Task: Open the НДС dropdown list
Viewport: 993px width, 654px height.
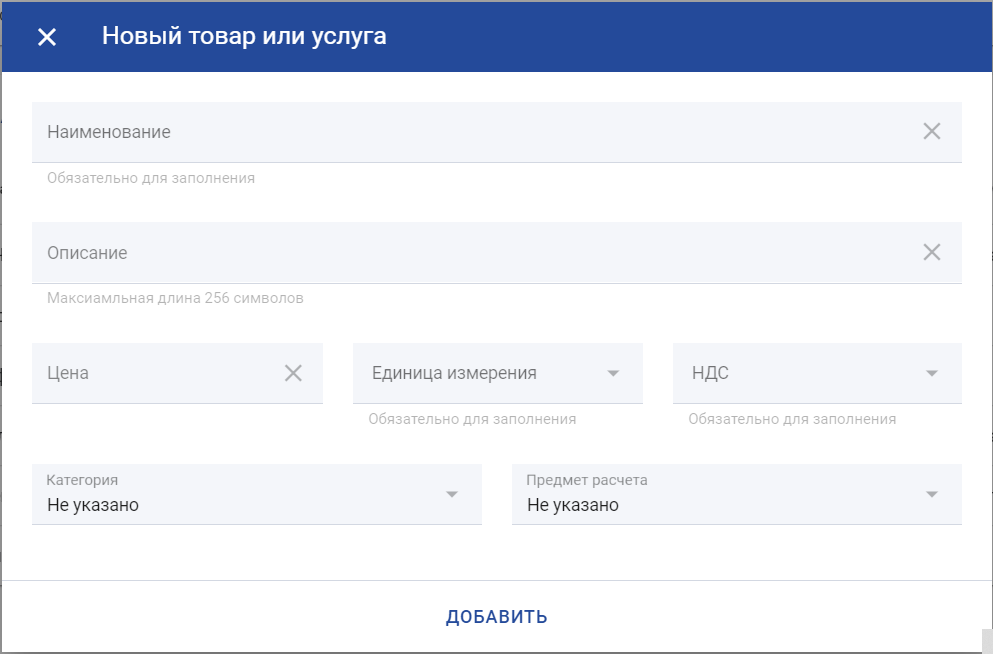Action: click(800, 373)
